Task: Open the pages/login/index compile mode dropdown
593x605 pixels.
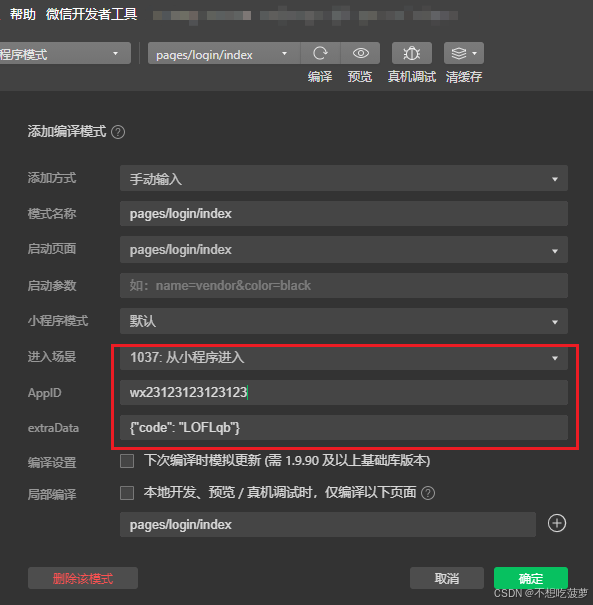Action: point(224,53)
